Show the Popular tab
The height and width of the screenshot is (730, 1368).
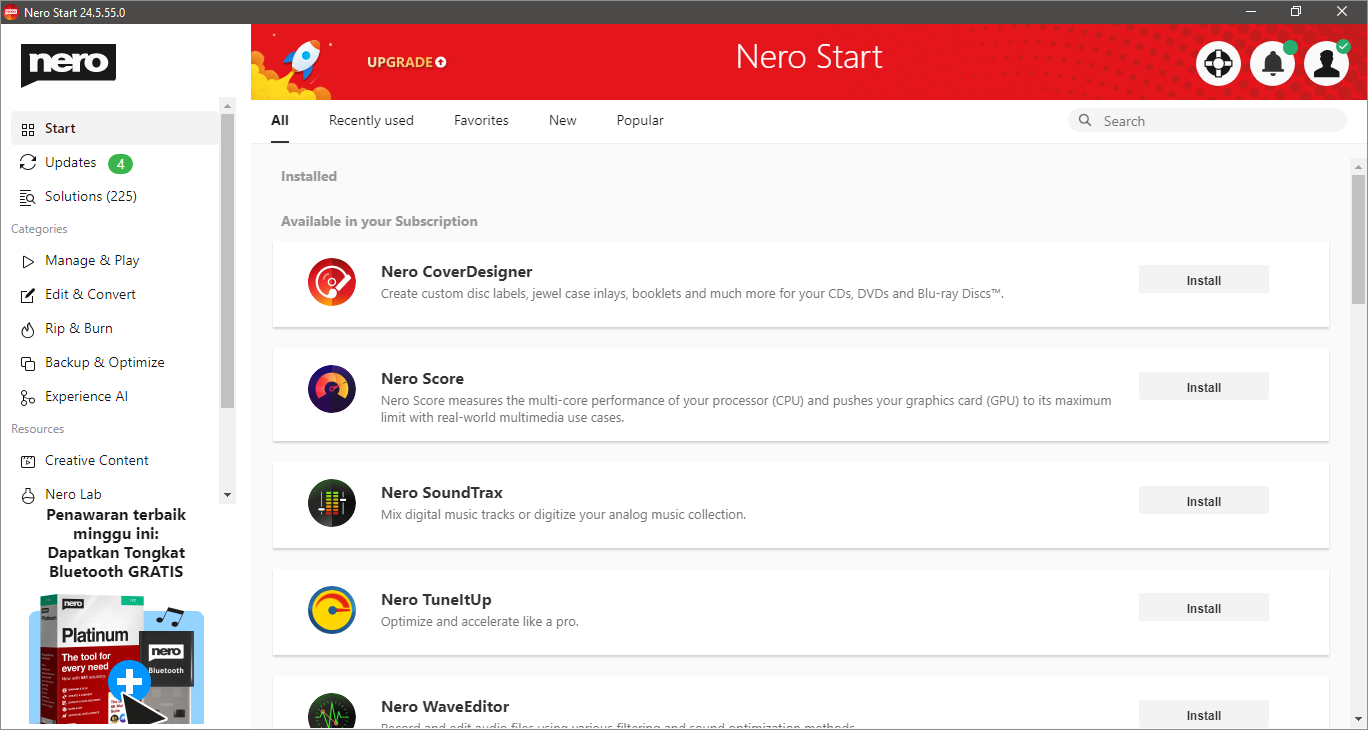pos(640,120)
